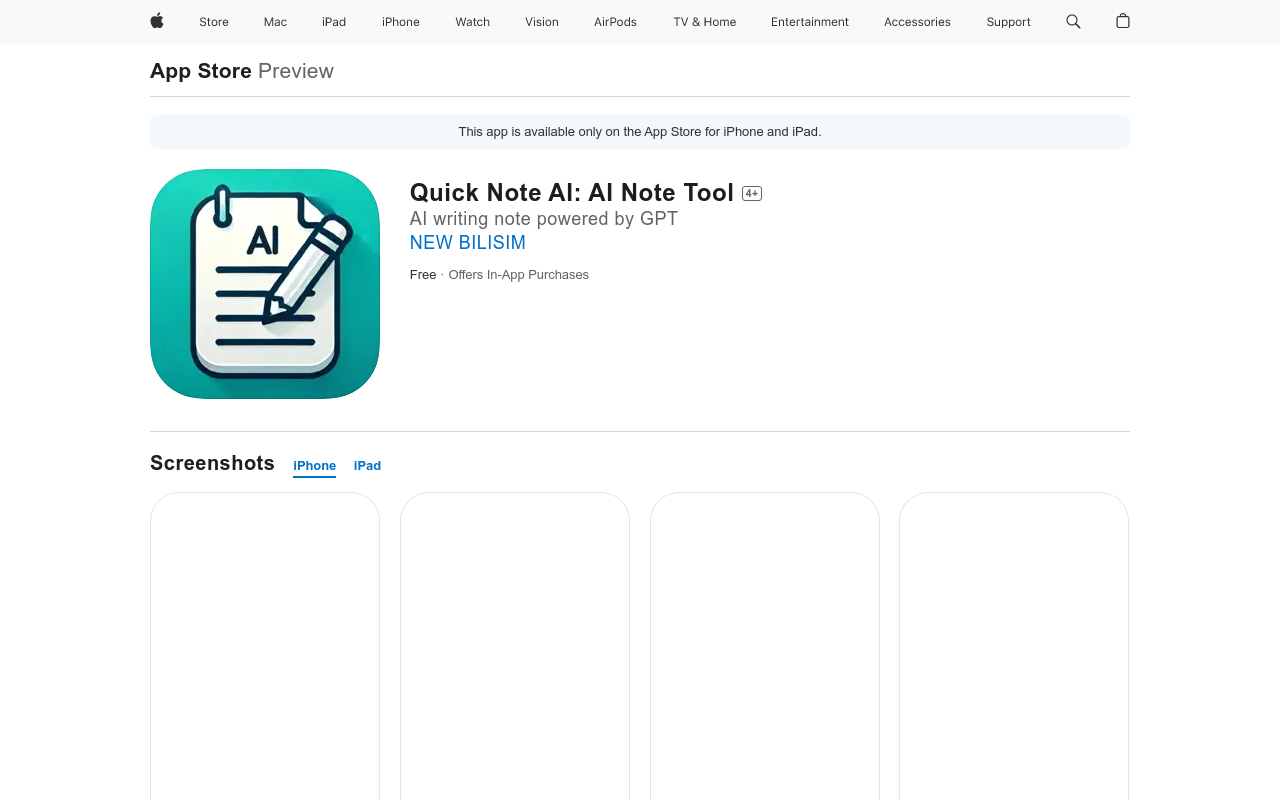Click the 'Offers In-App Purchases' text
The height and width of the screenshot is (800, 1280).
(x=518, y=275)
